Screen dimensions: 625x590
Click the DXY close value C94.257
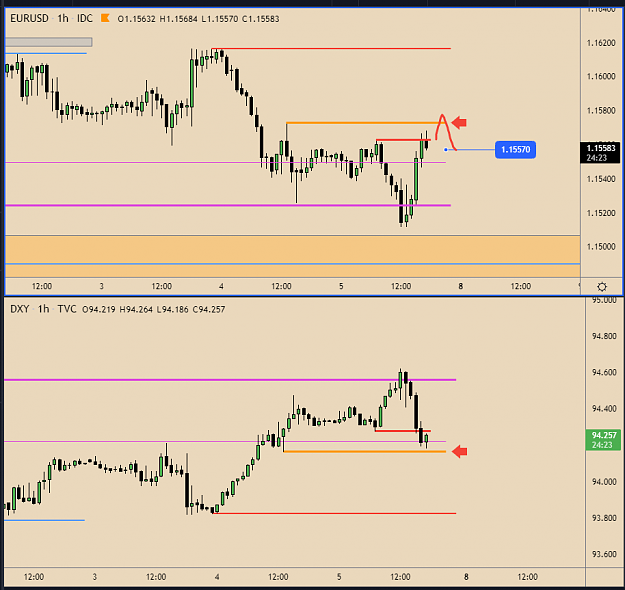pos(209,309)
